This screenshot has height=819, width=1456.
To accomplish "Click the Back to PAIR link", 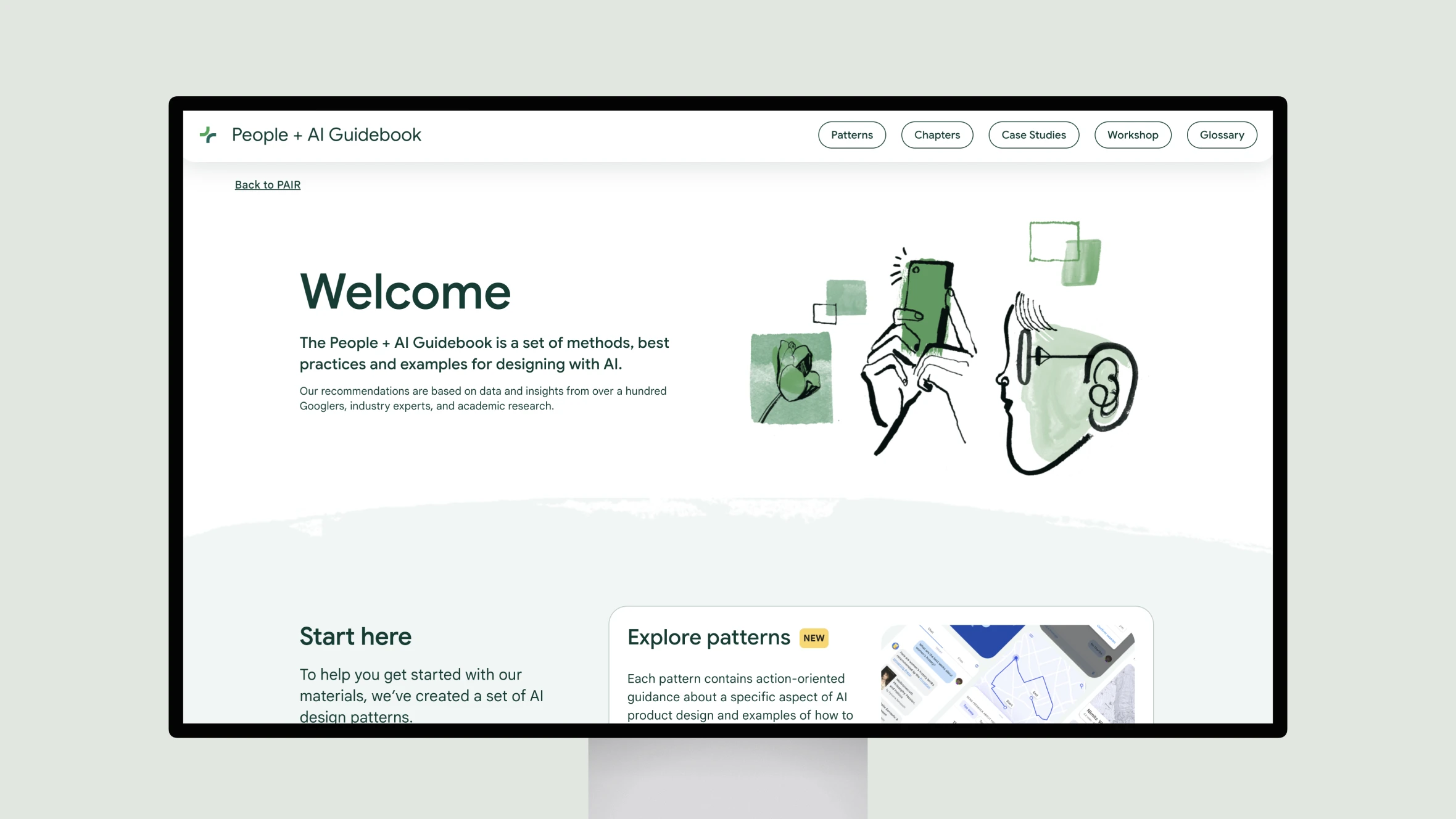I will pos(267,184).
